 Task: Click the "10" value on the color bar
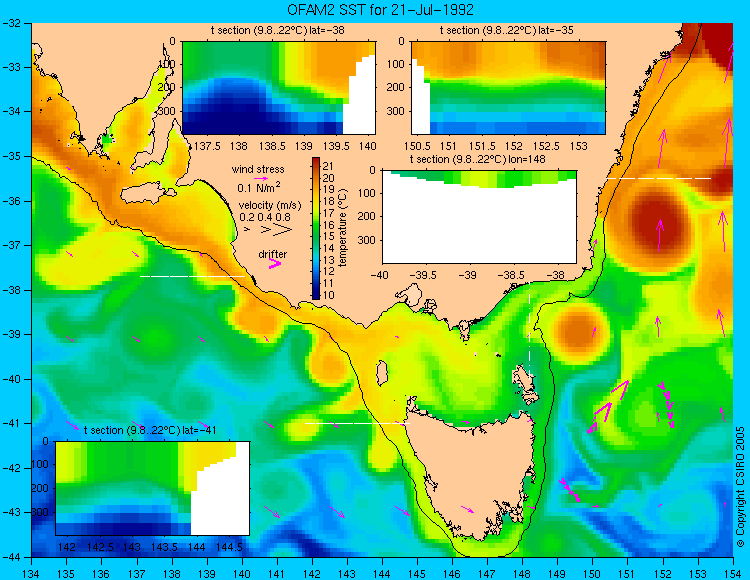(x=329, y=295)
